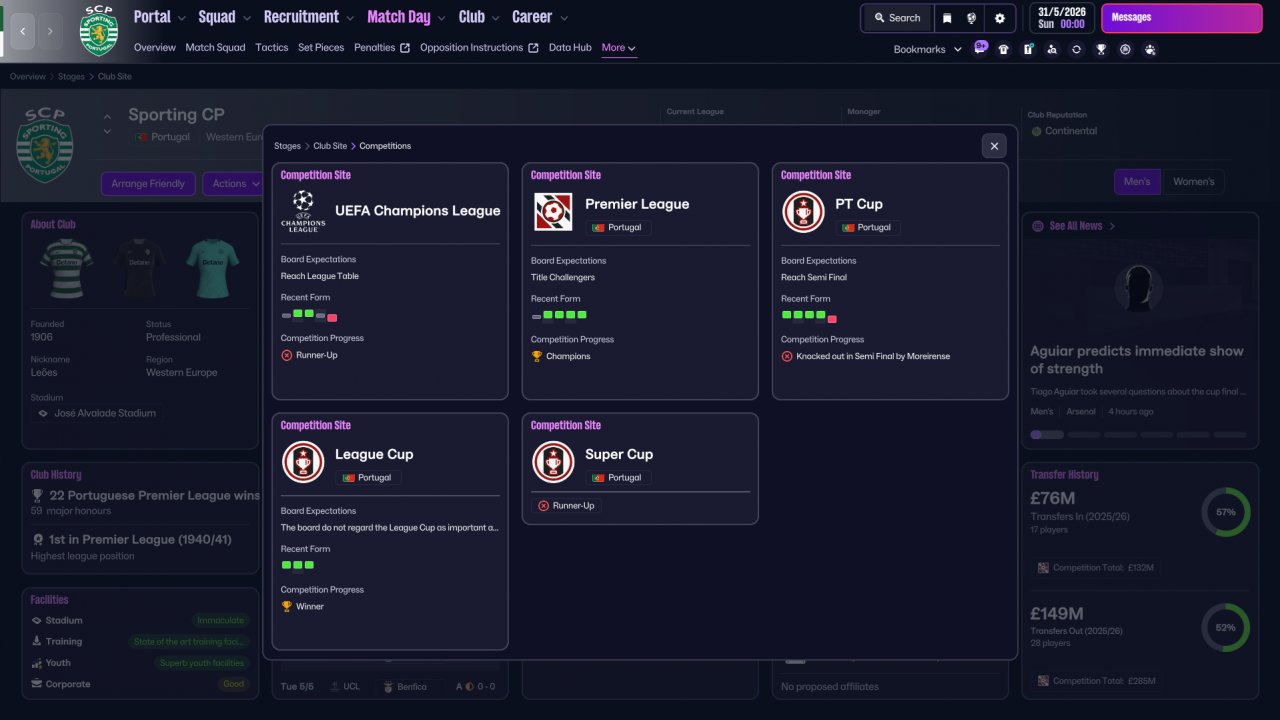
Task: Go forward using the right arrow button
Action: point(52,31)
